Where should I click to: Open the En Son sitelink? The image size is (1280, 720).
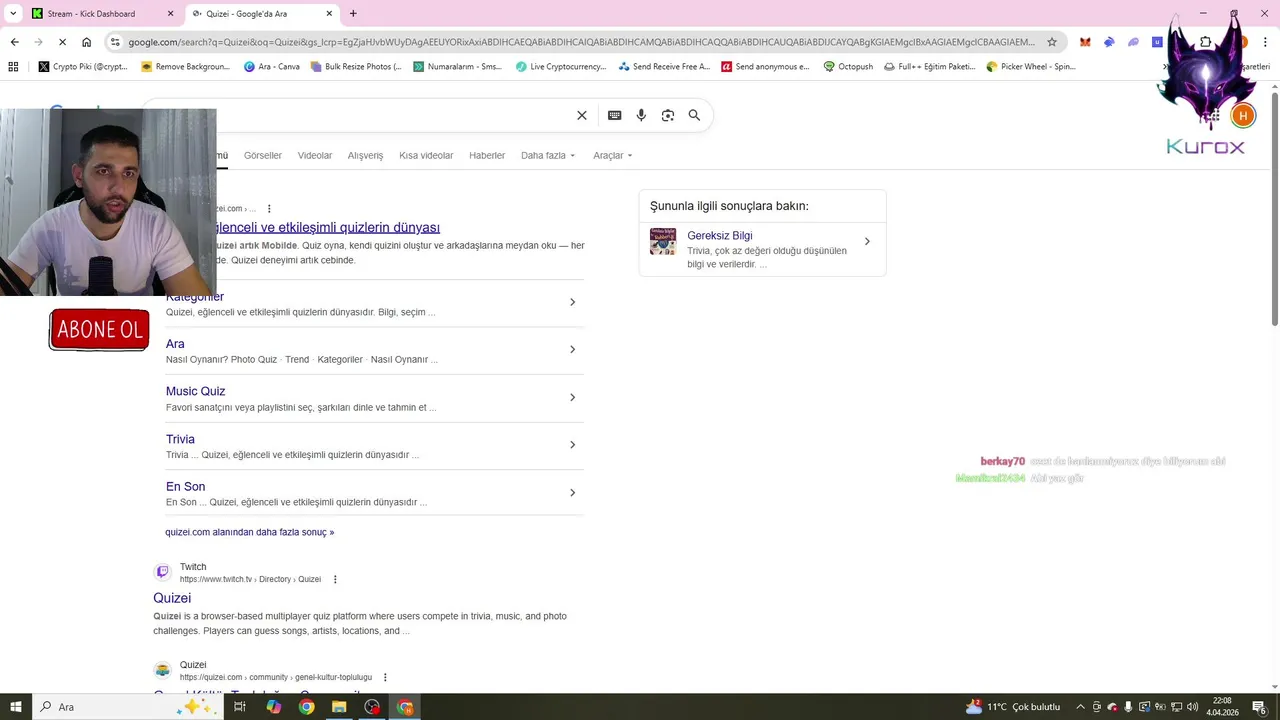pyautogui.click(x=185, y=486)
